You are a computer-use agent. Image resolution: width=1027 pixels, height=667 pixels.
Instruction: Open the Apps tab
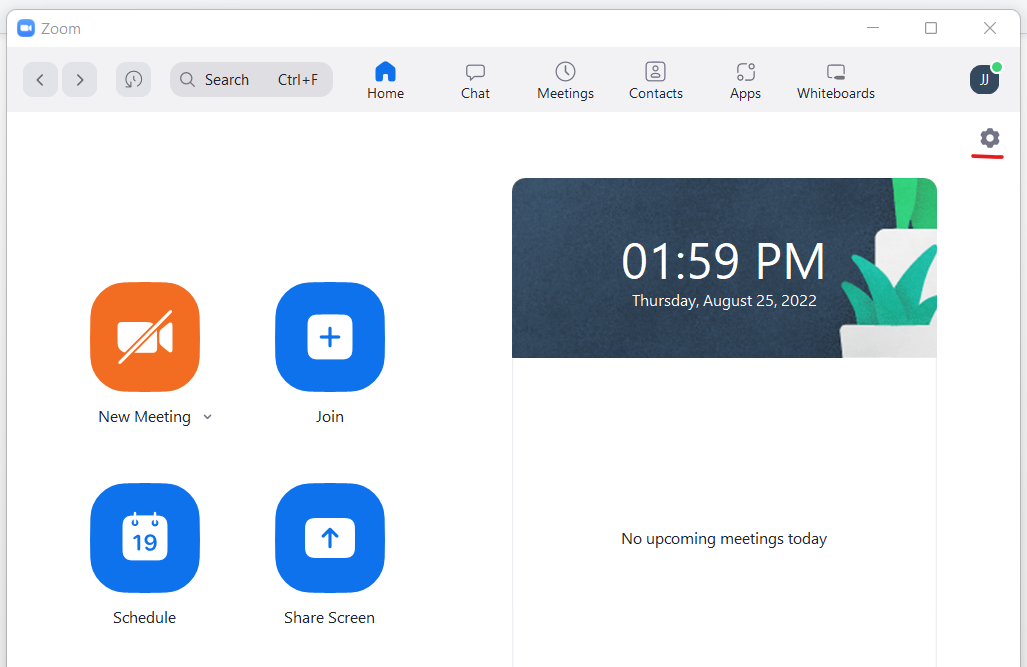[x=745, y=81]
